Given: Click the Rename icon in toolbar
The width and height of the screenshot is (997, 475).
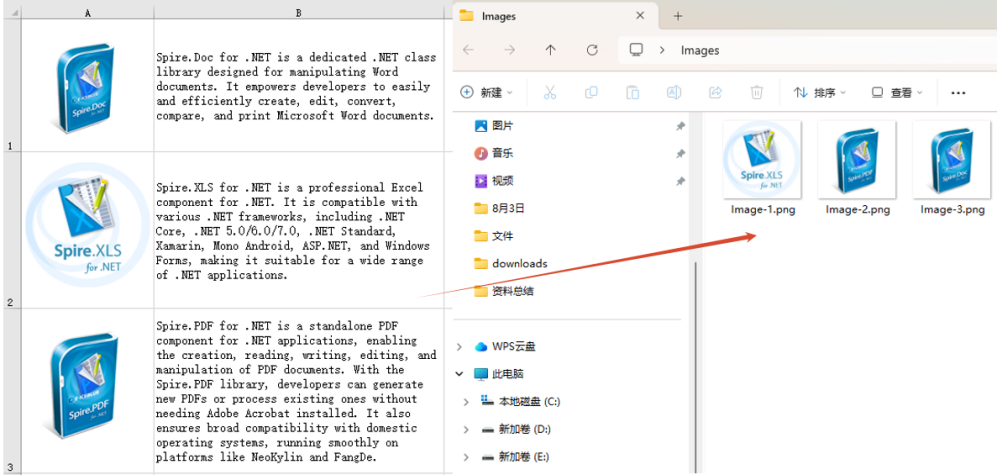Looking at the screenshot, I should pos(674,92).
